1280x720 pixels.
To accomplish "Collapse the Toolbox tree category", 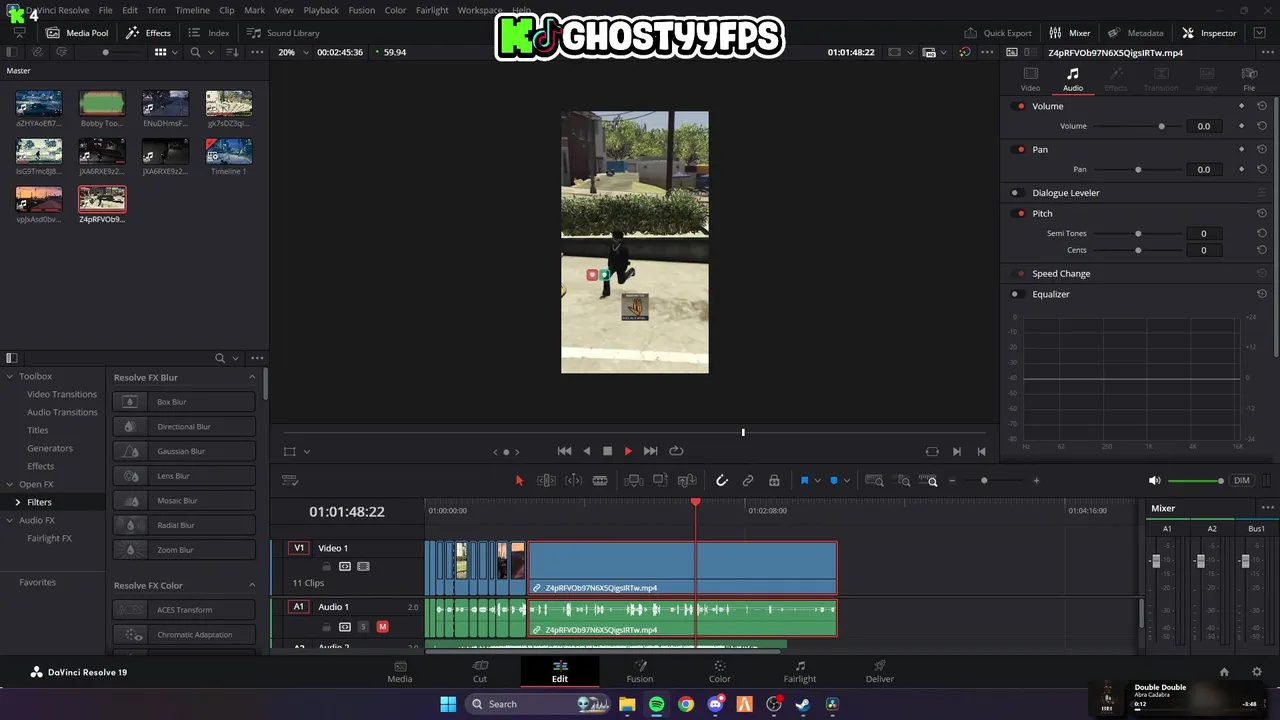I will pyautogui.click(x=10, y=376).
